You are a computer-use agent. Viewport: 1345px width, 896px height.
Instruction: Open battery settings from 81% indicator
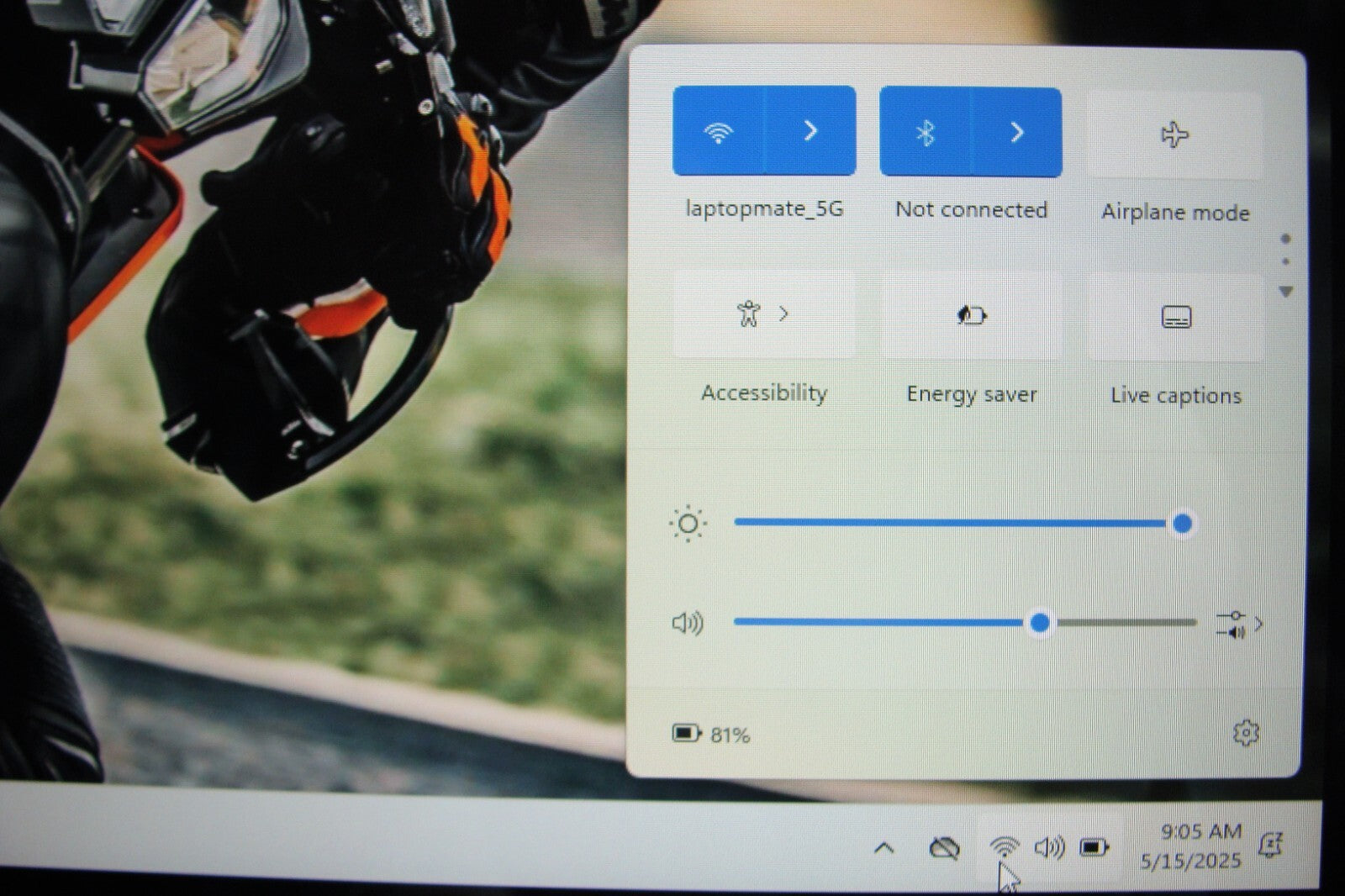pos(711,735)
